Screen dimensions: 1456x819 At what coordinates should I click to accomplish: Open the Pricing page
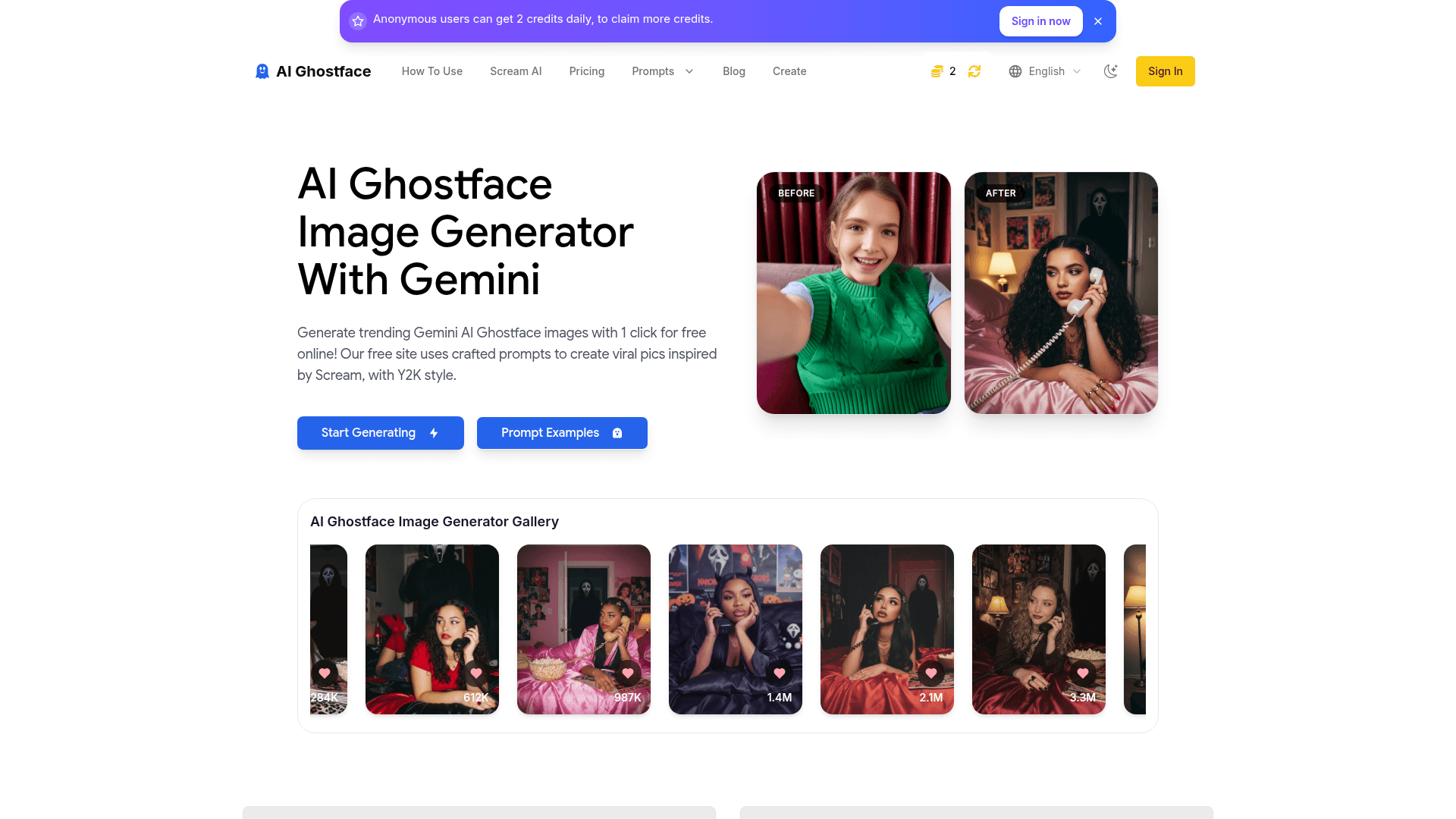pos(587,71)
